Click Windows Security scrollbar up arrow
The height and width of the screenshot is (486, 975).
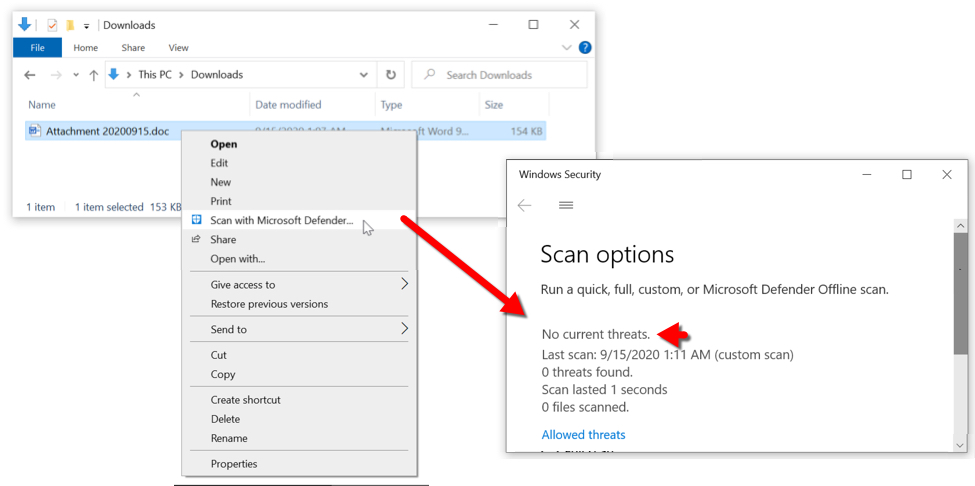[960, 226]
